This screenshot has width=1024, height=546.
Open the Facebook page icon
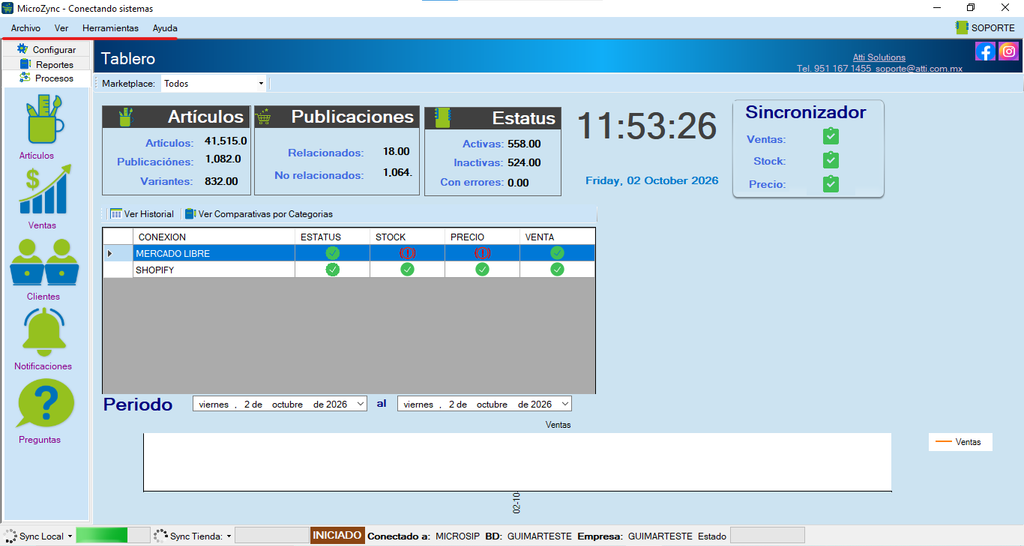coord(985,51)
